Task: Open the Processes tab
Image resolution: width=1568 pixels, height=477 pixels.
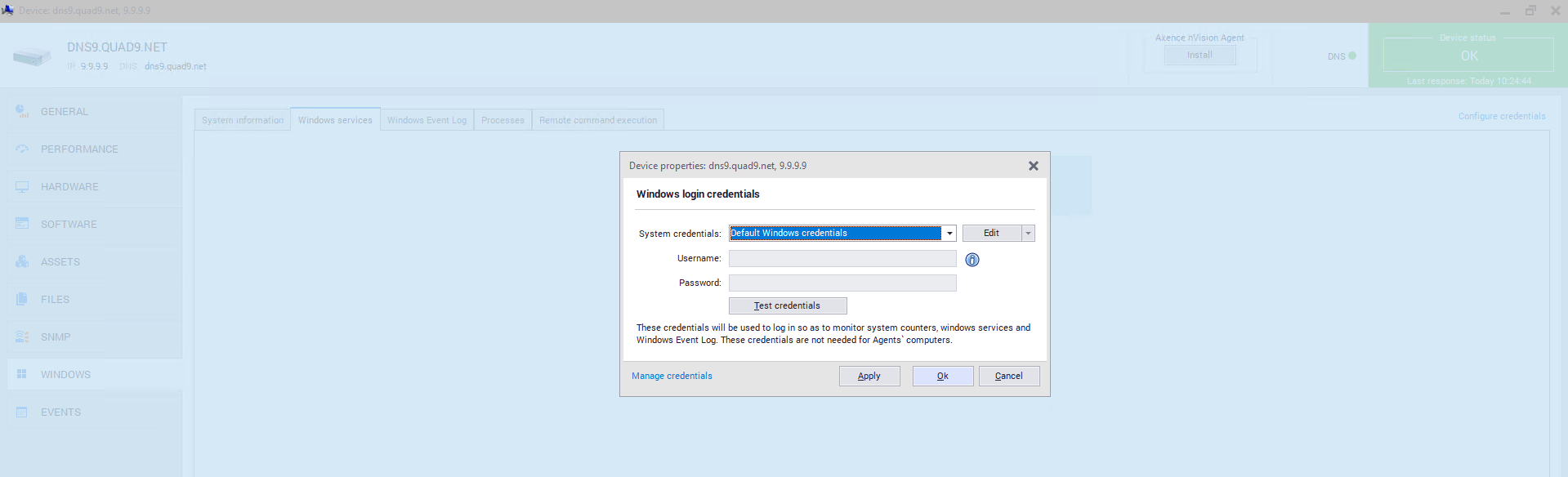Action: 503,120
